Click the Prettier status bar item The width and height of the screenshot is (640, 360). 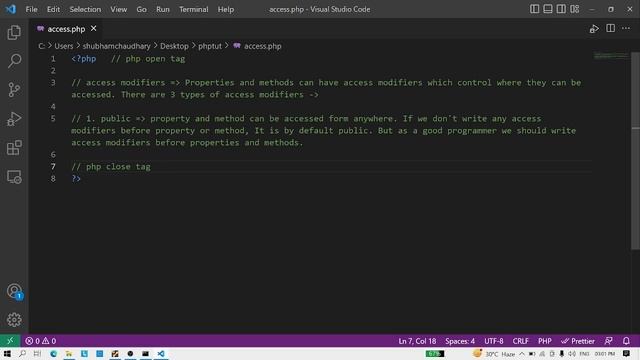click(x=578, y=341)
